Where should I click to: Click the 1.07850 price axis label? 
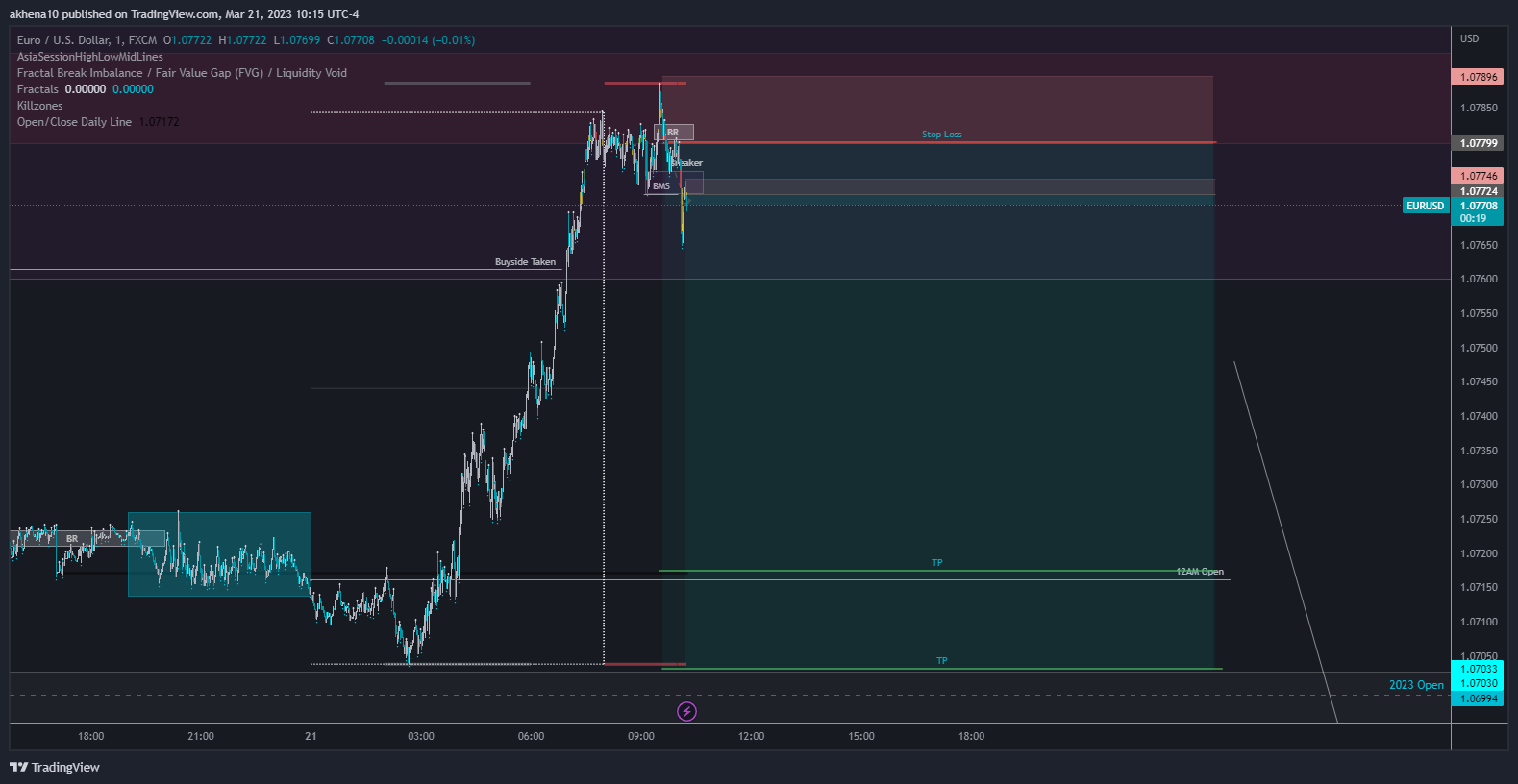tap(1479, 108)
